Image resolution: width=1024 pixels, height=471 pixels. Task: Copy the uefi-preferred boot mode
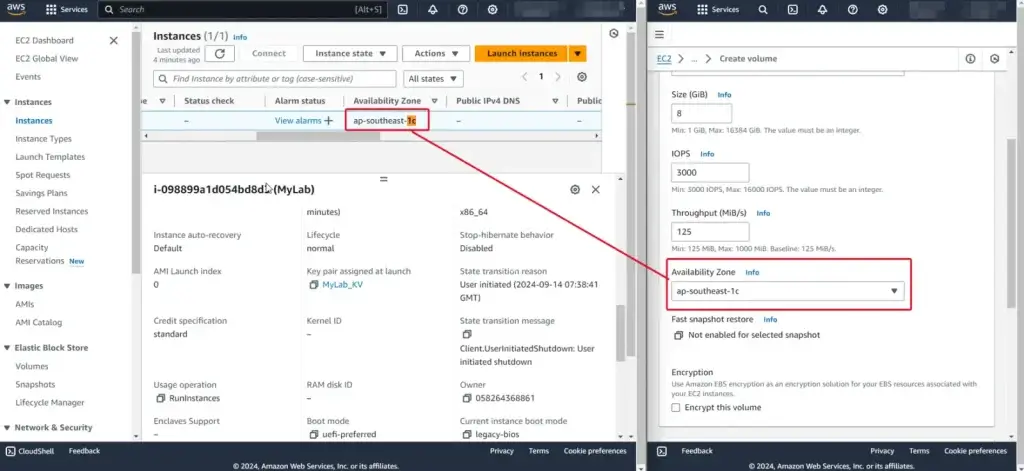click(x=313, y=434)
